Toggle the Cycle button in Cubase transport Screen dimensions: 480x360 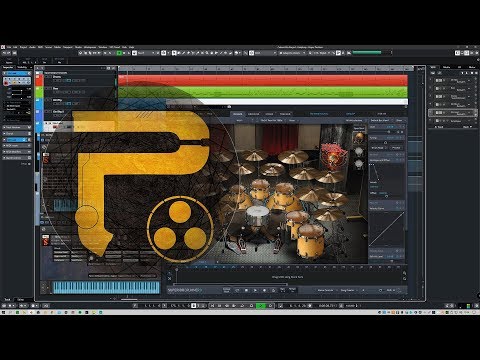point(242,305)
